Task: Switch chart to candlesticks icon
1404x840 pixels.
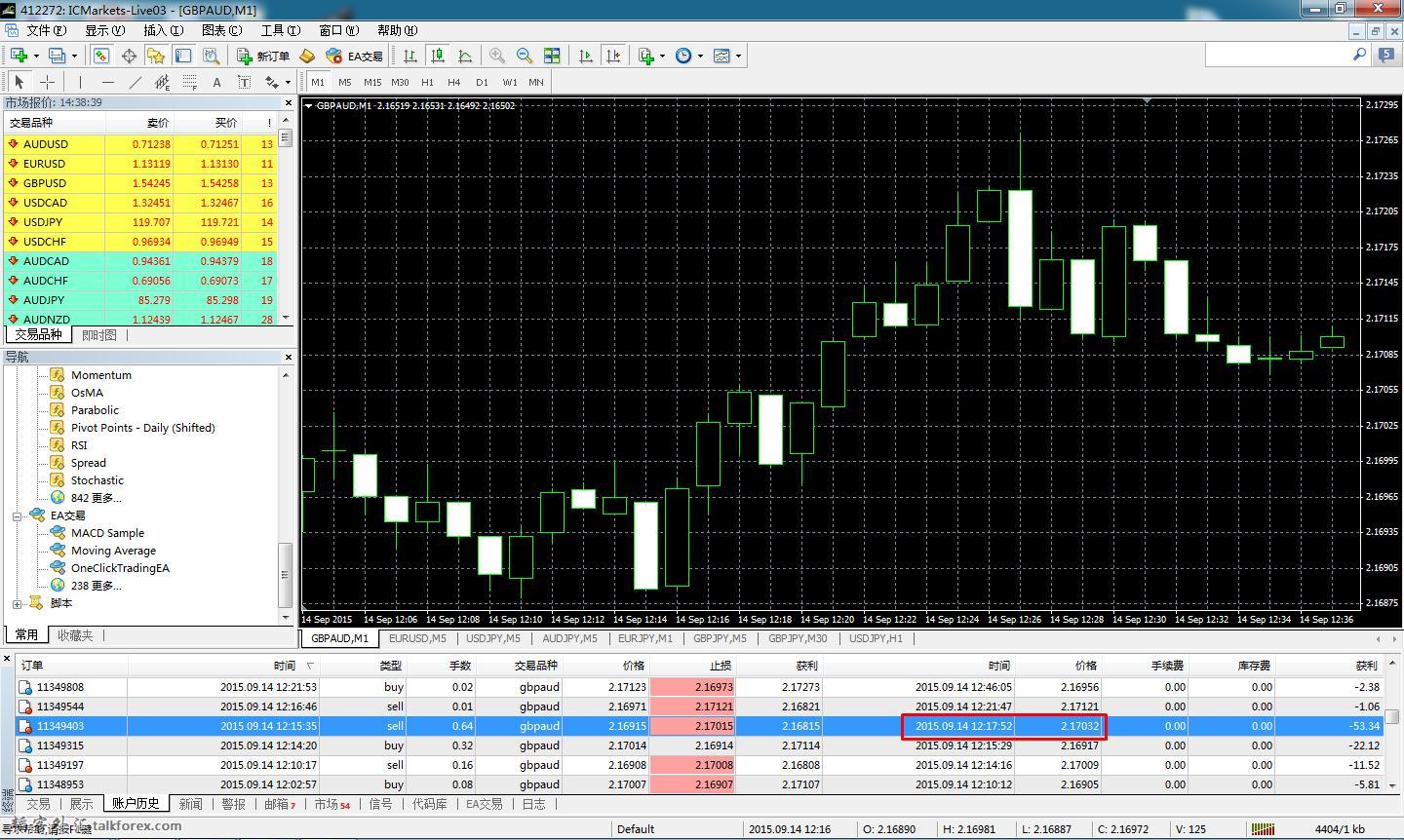Action: [x=438, y=56]
